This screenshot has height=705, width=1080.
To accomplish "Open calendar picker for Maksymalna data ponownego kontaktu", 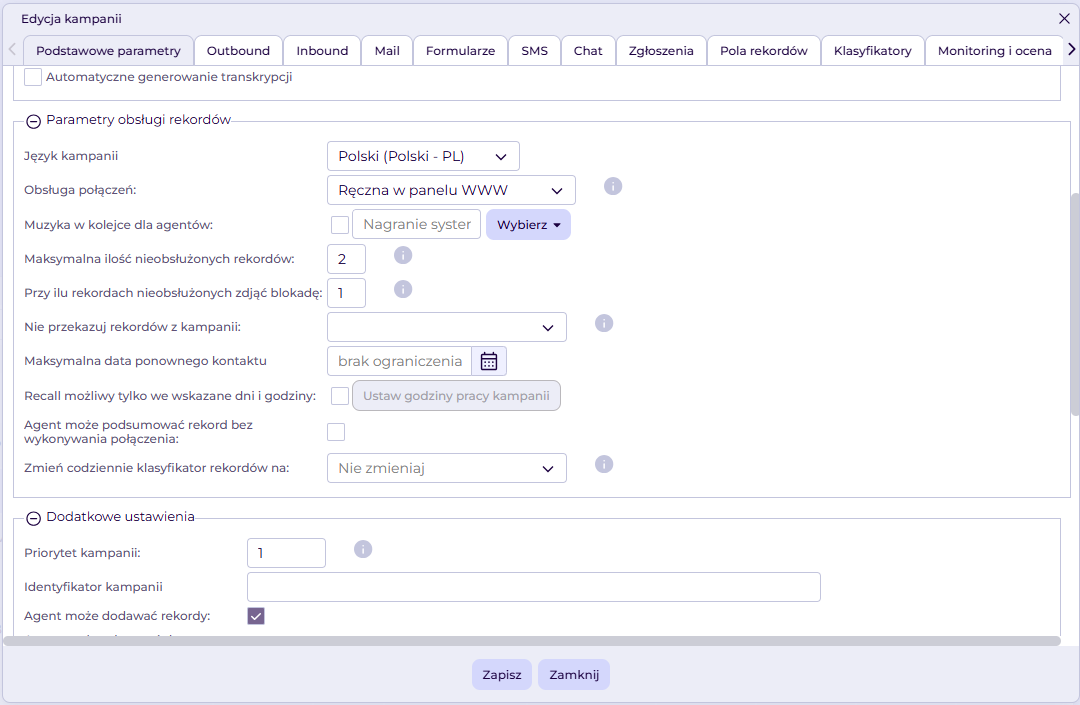I will coord(489,361).
